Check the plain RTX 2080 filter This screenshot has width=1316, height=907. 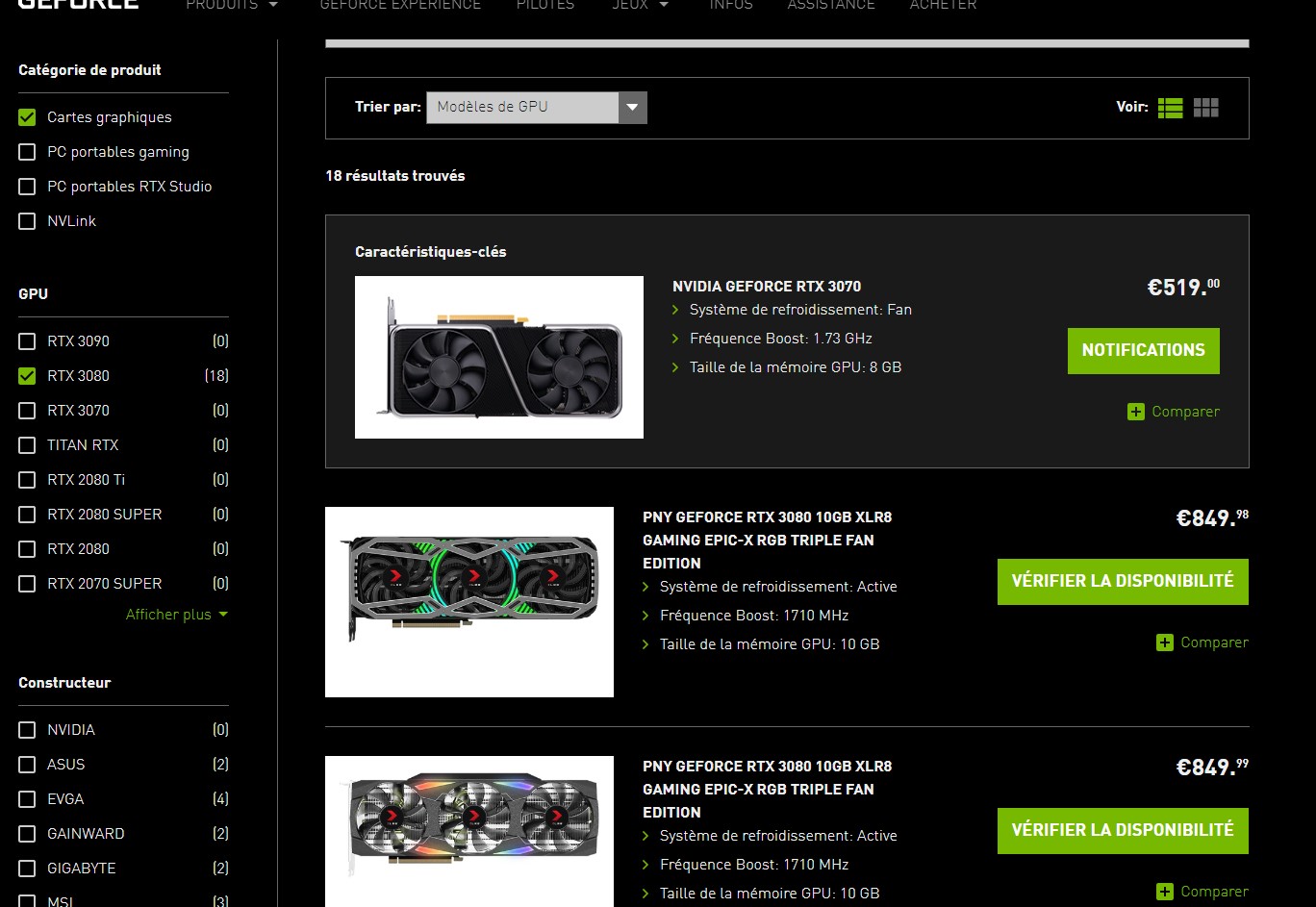pyautogui.click(x=27, y=549)
